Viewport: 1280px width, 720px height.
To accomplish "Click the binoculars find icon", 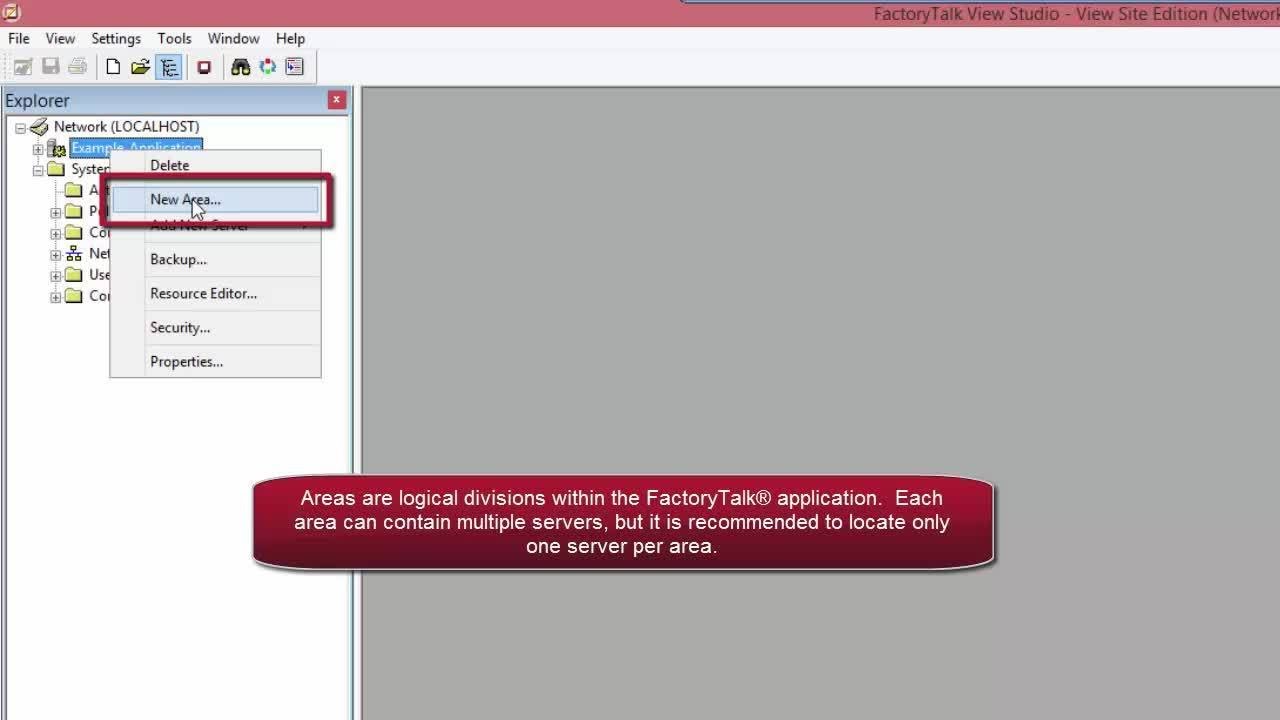I will click(240, 67).
